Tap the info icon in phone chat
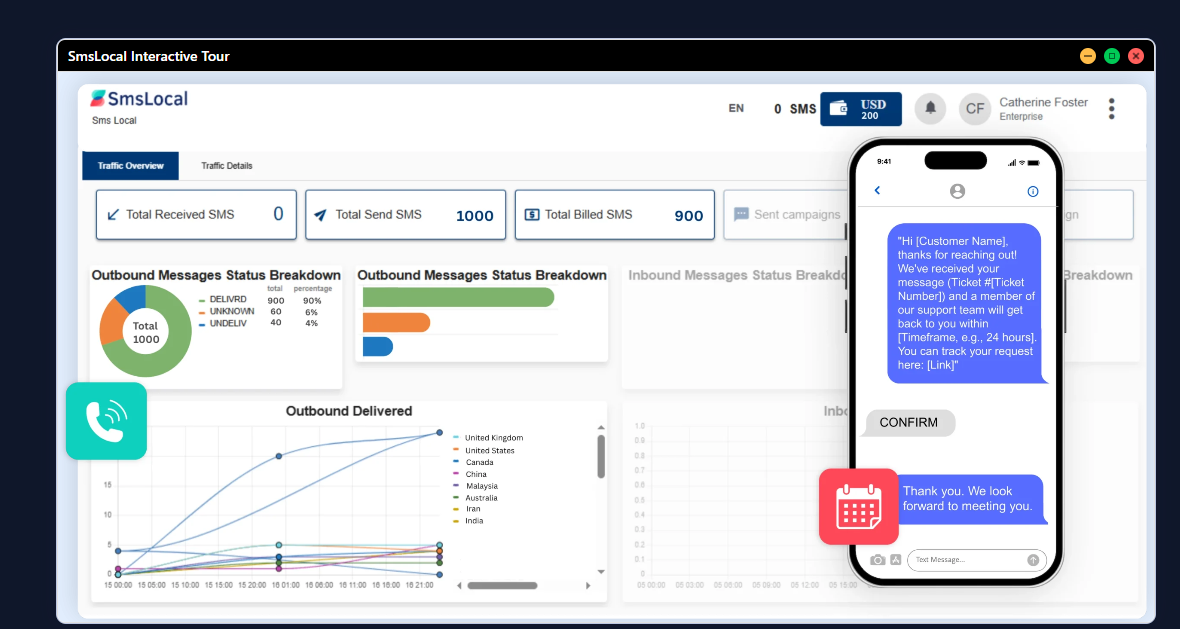This screenshot has width=1180, height=630. [x=1032, y=191]
